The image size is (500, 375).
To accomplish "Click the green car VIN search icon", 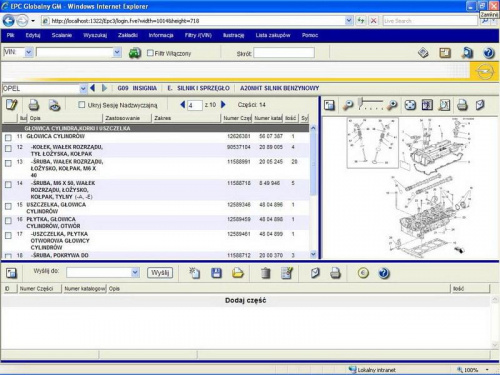I will coord(135,53).
